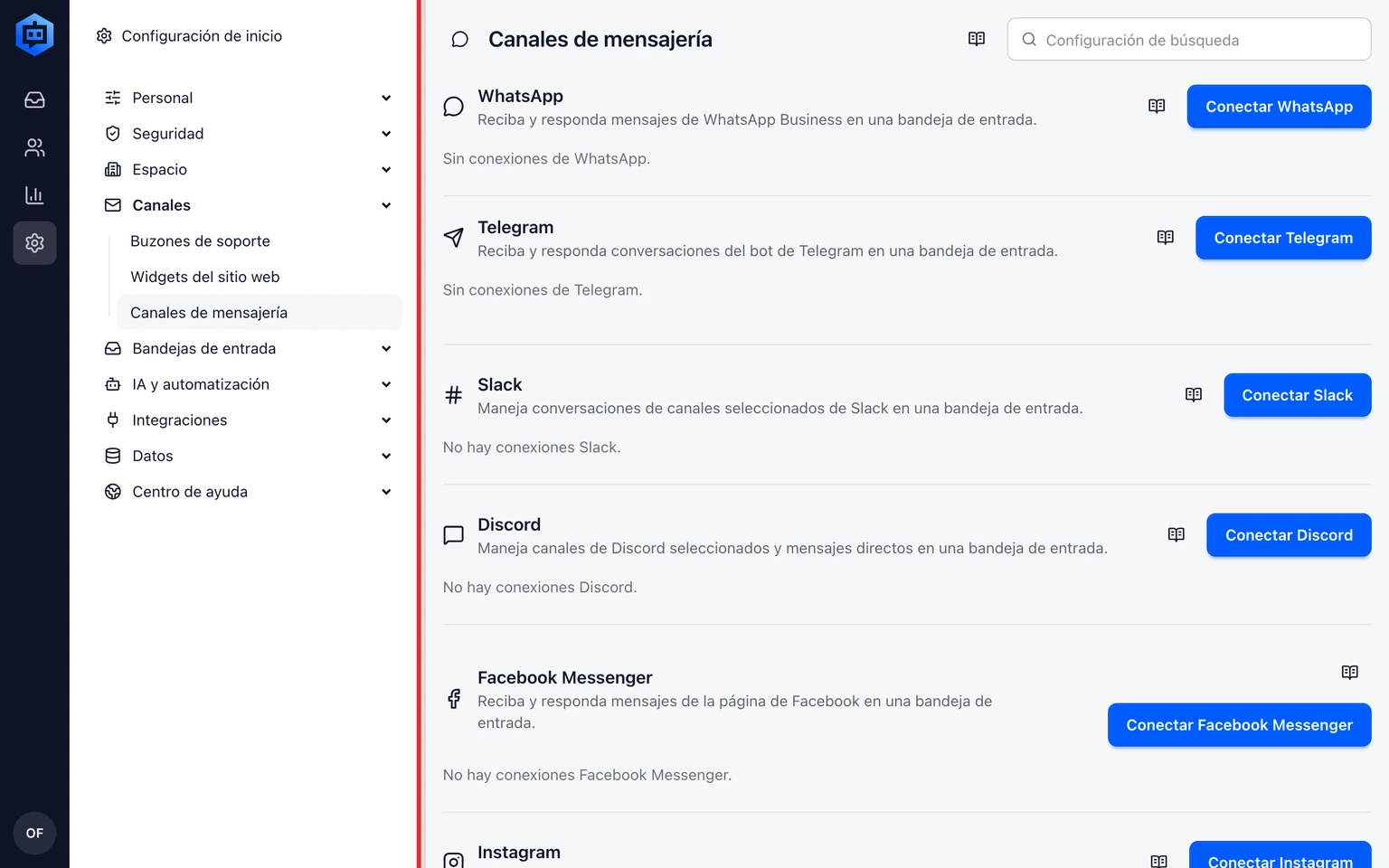Click the Facebook Messenger channel heading
Screen dimensions: 1389x868
[565, 678]
